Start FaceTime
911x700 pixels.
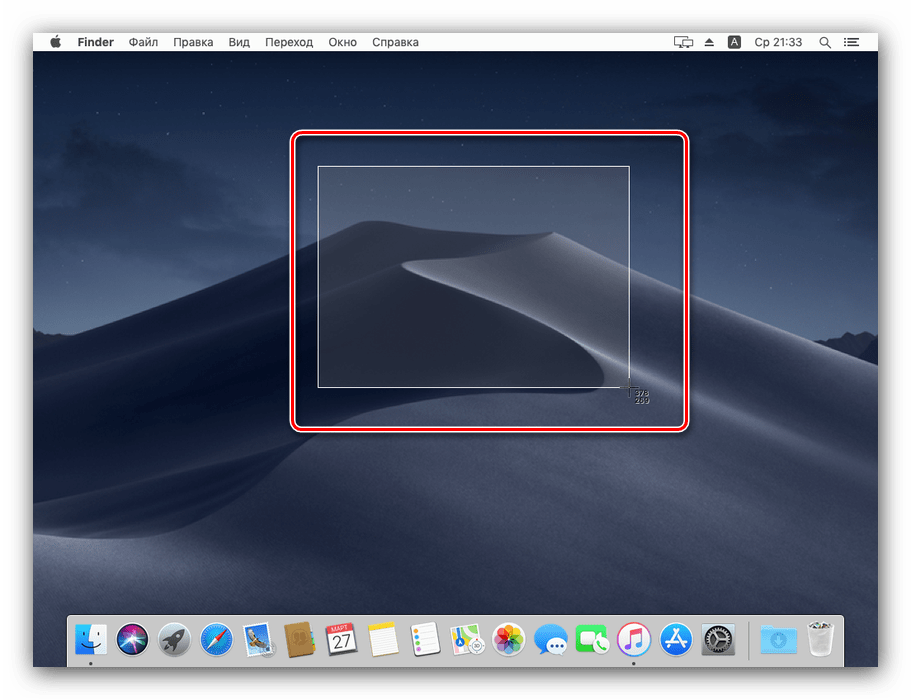point(592,640)
